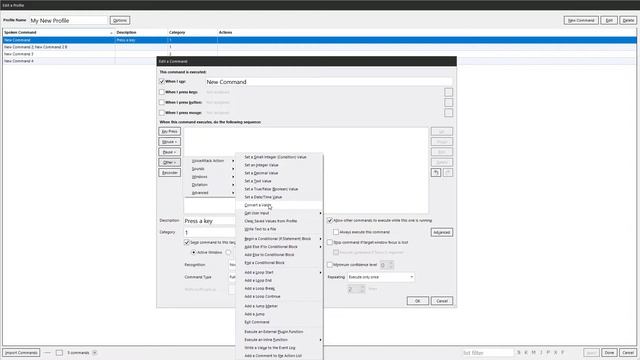This screenshot has width=640, height=360.
Task: Click the square button beside 'When I press keys'
Action: (x=448, y=92)
